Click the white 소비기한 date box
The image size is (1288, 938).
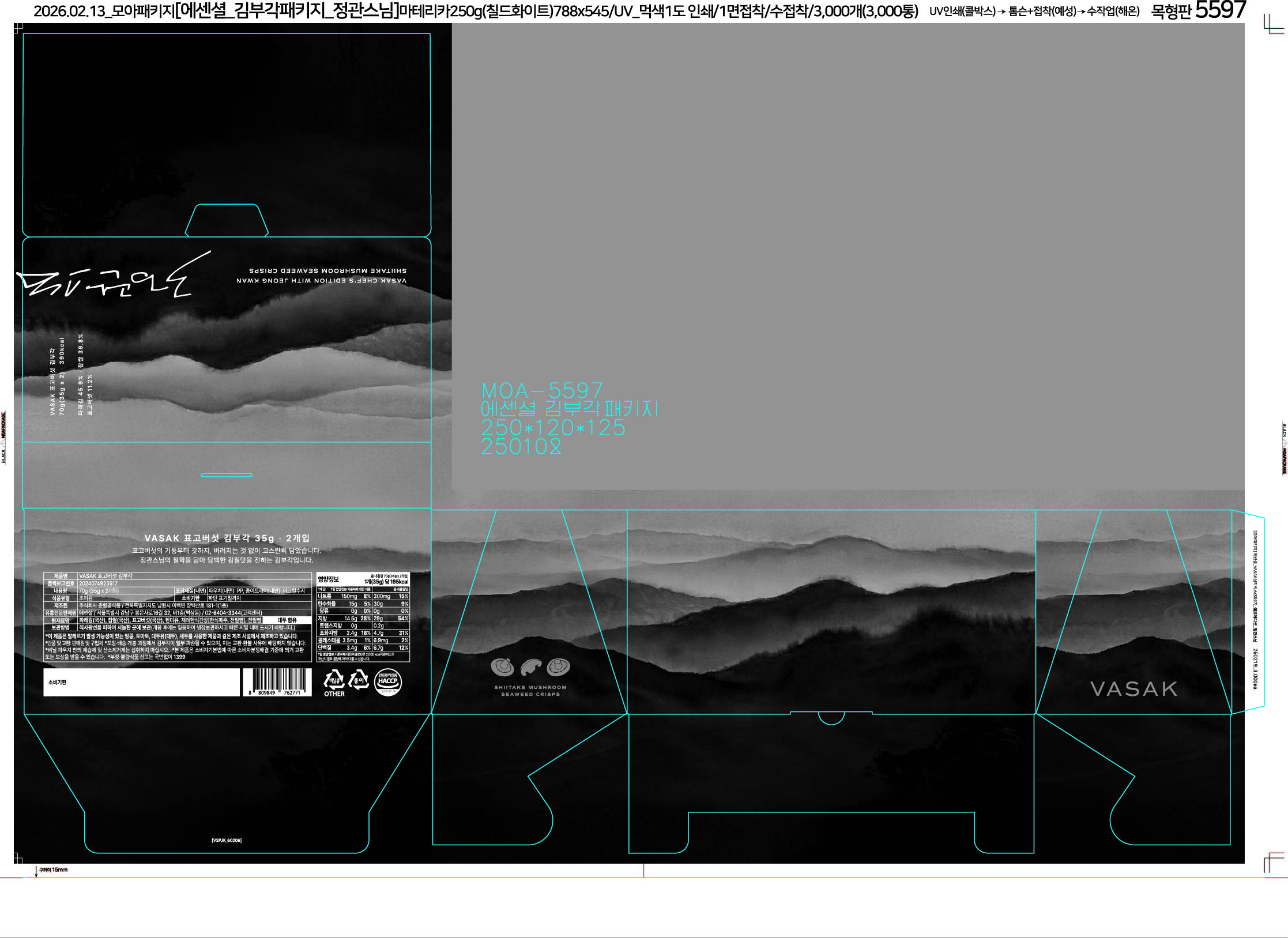(x=141, y=682)
